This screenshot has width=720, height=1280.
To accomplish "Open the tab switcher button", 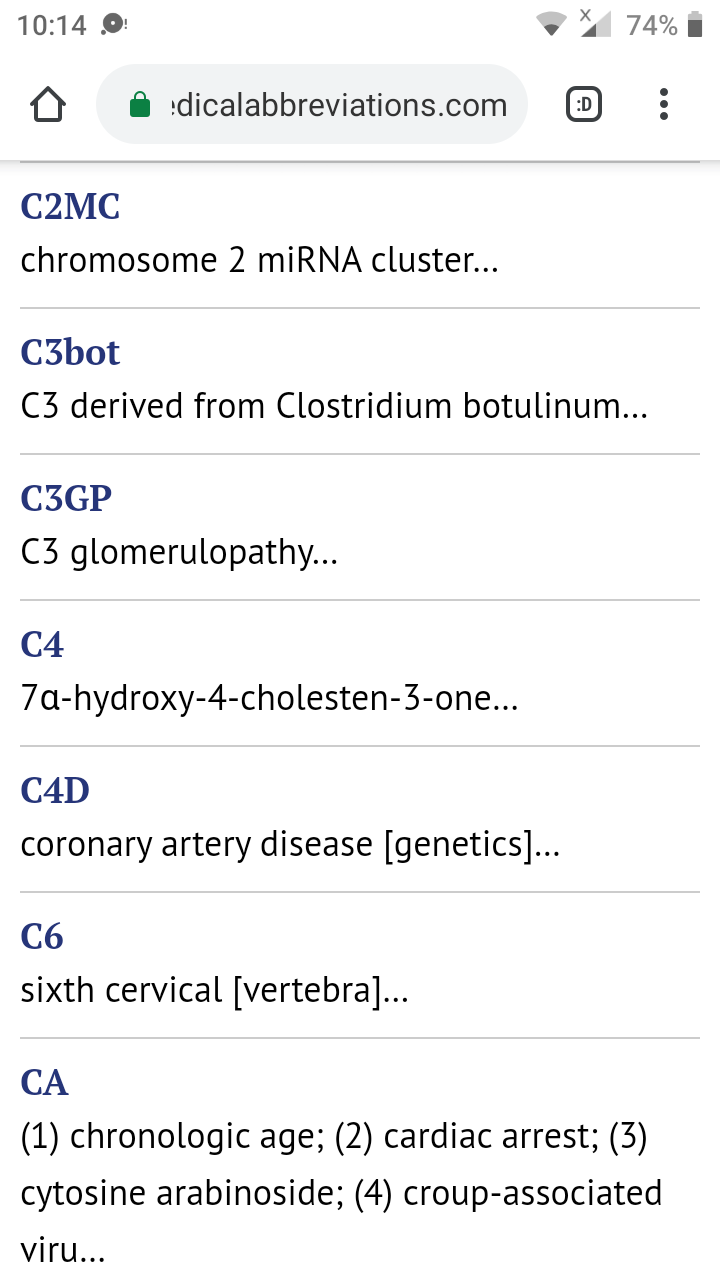I will [x=584, y=105].
